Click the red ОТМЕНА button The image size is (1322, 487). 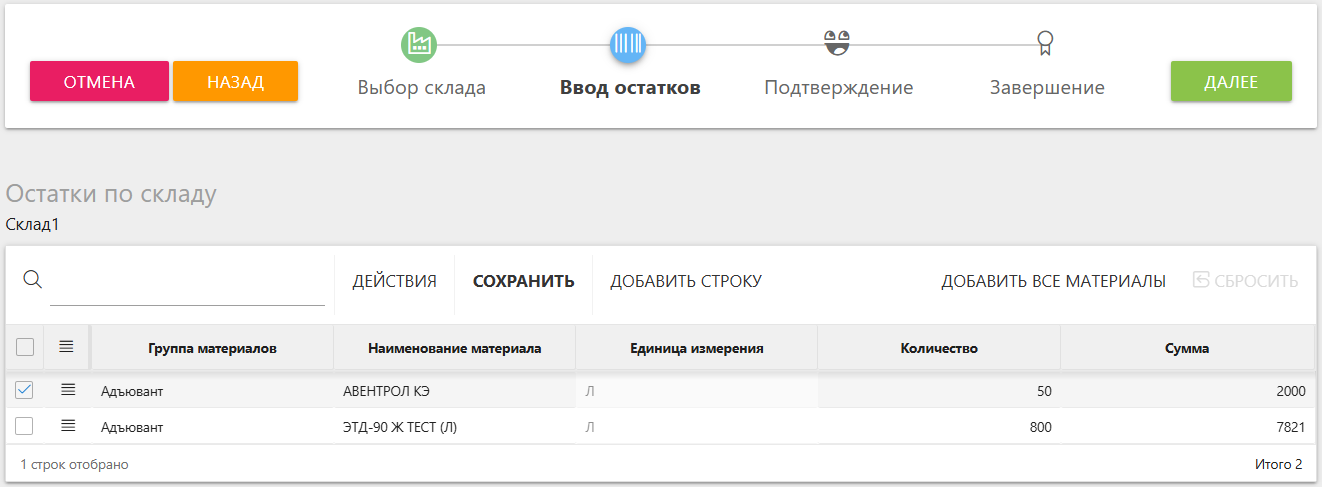(99, 82)
